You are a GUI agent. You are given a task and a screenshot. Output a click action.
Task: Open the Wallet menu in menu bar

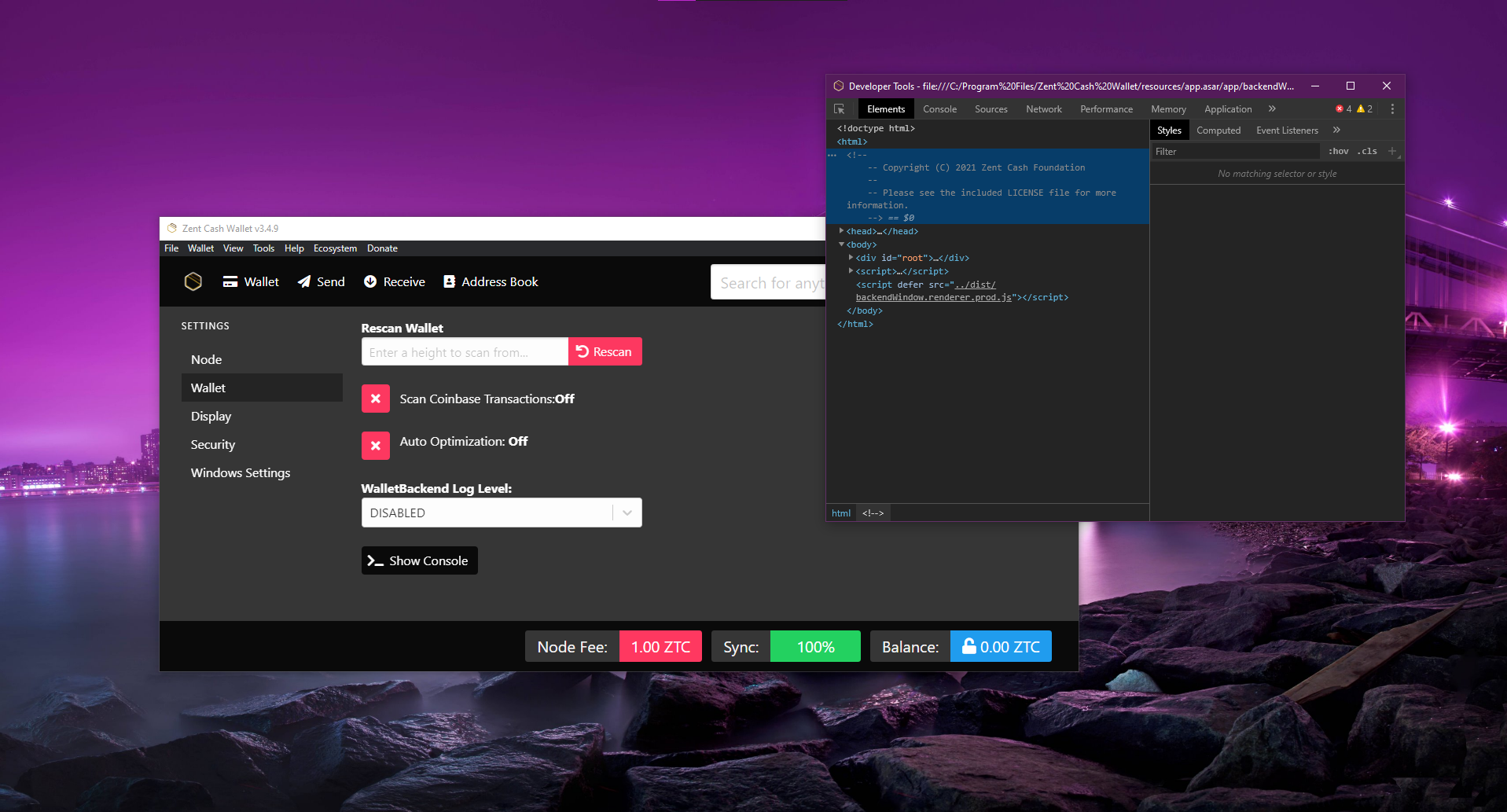200,248
